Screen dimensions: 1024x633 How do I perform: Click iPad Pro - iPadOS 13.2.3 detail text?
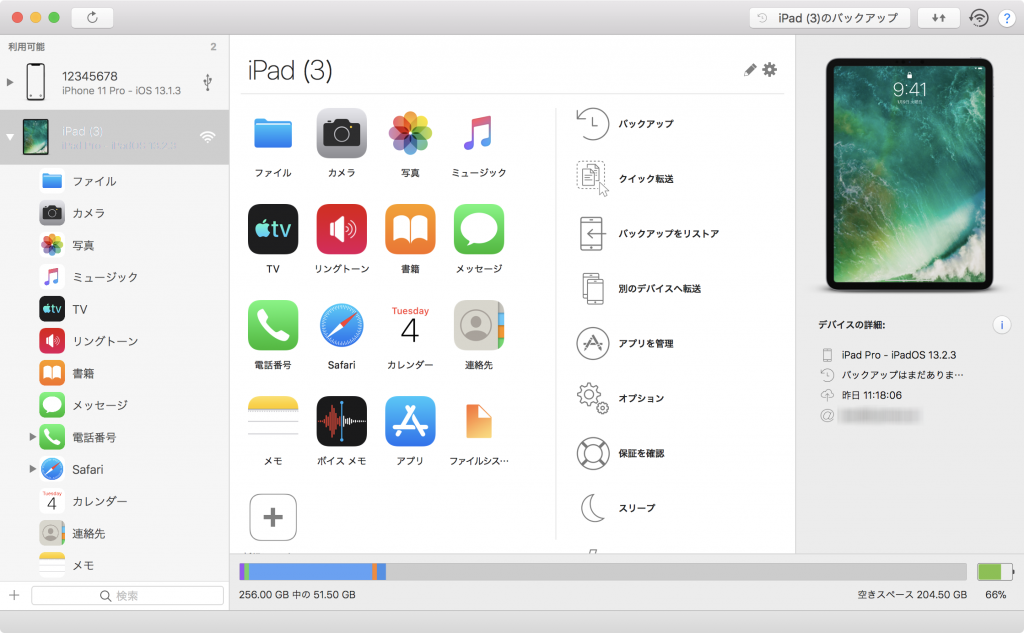(899, 355)
